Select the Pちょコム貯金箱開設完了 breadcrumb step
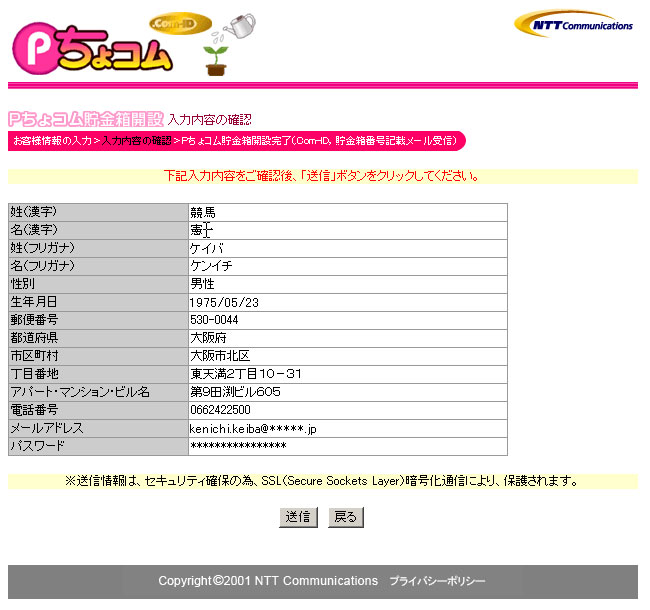The height and width of the screenshot is (610, 650). 319,141
